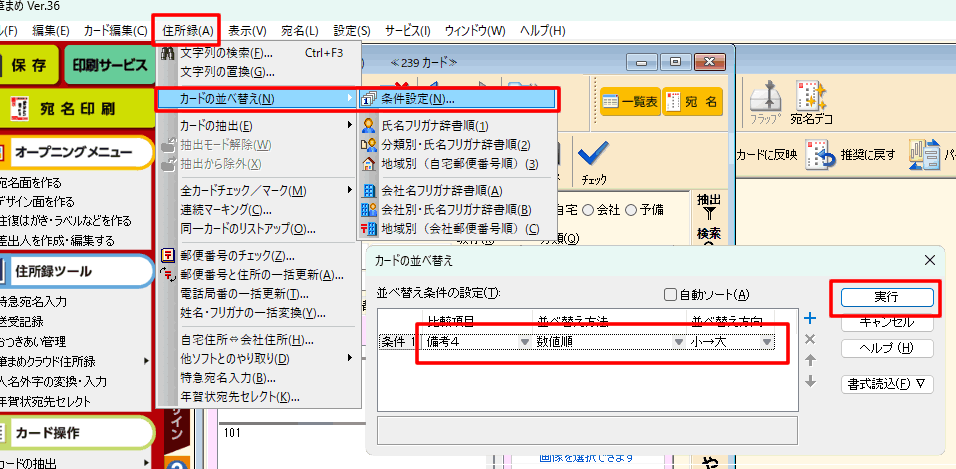Choose 条件設定(N)... from the submenu

coord(417,99)
